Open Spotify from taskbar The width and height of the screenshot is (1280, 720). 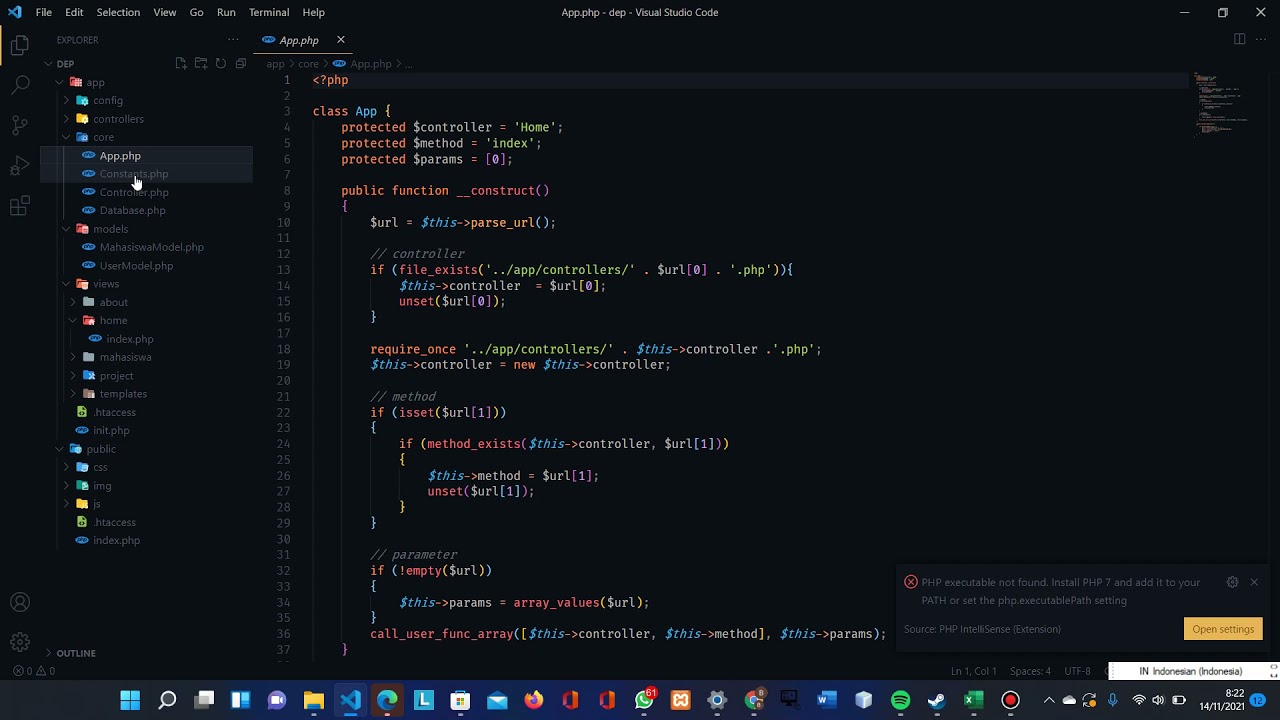(900, 700)
